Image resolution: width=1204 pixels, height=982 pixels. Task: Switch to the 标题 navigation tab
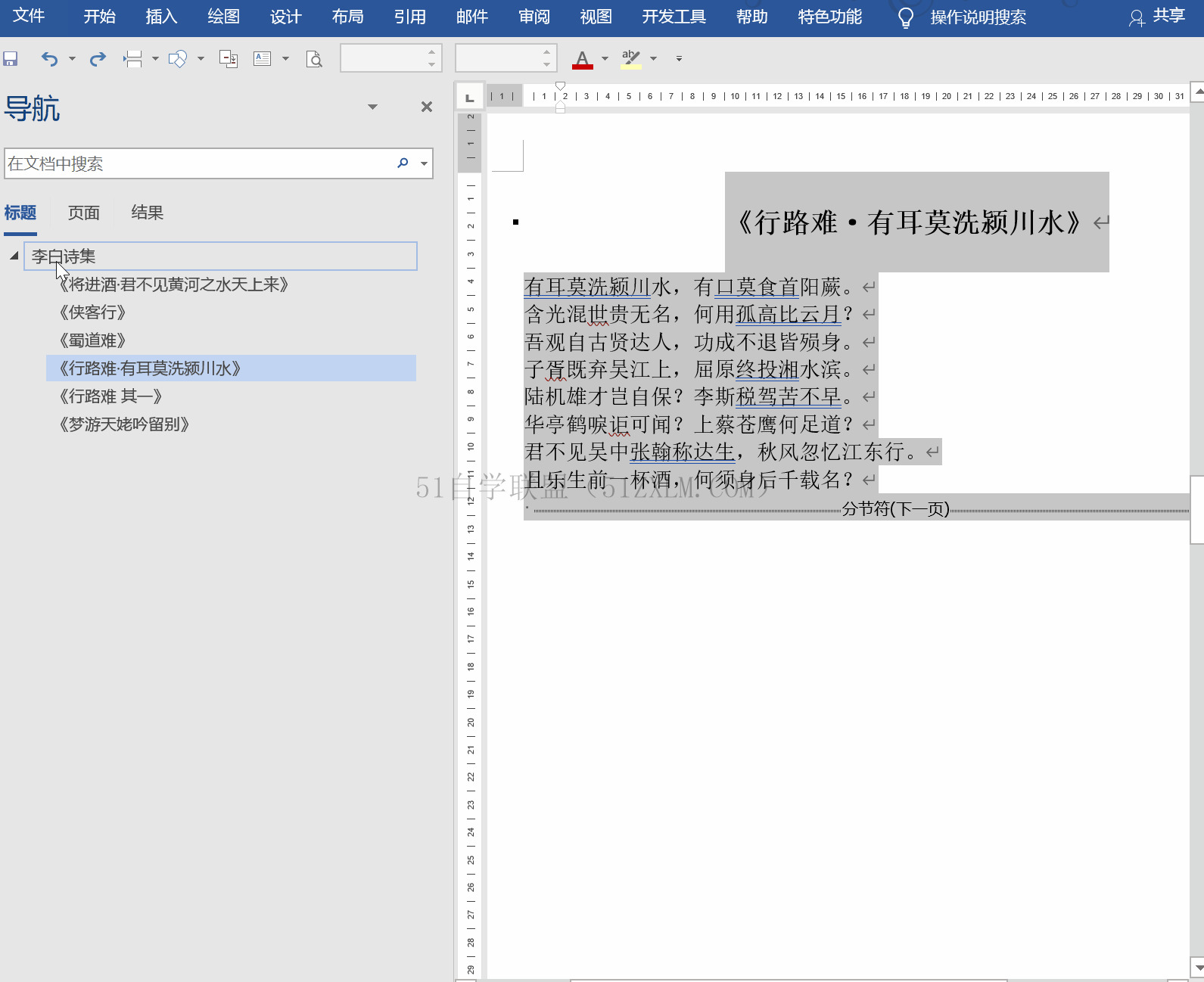(20, 213)
